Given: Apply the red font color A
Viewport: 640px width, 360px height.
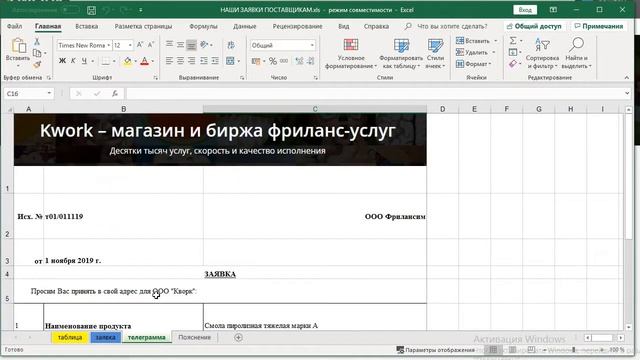Looking at the screenshot, I should coord(144,61).
